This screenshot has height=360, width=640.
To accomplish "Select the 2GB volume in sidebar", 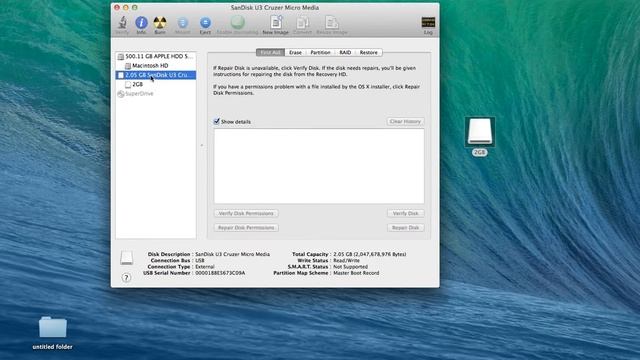I will click(x=156, y=84).
